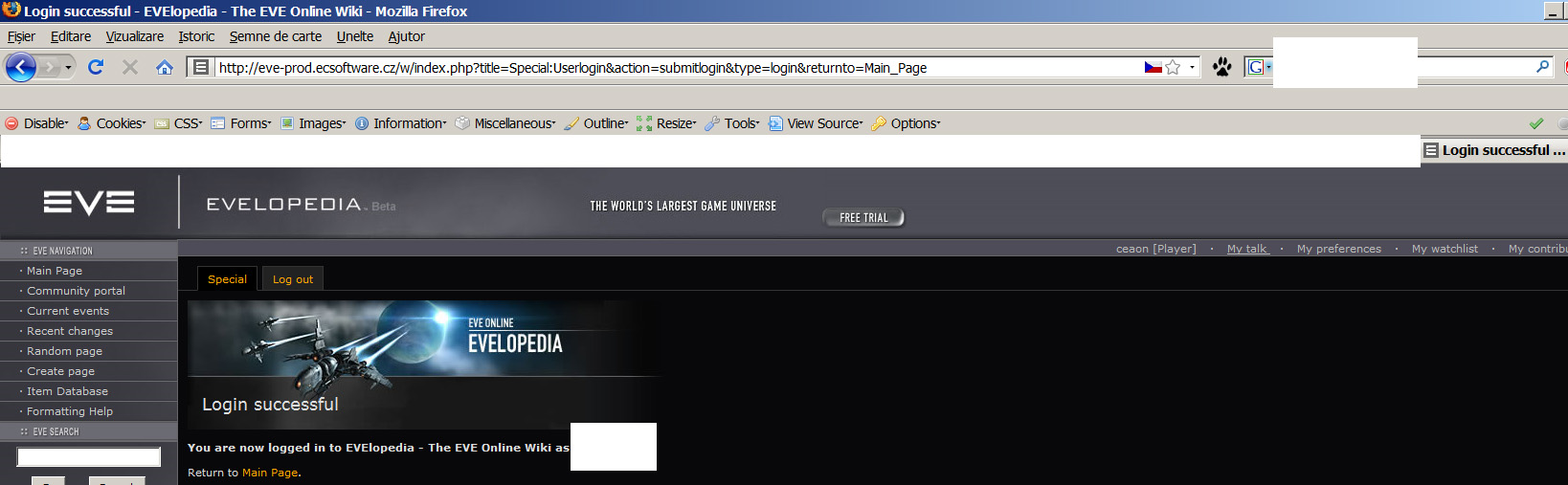Image resolution: width=1568 pixels, height=485 pixels.
Task: Open the Options toolbar dropdown
Action: tap(906, 123)
